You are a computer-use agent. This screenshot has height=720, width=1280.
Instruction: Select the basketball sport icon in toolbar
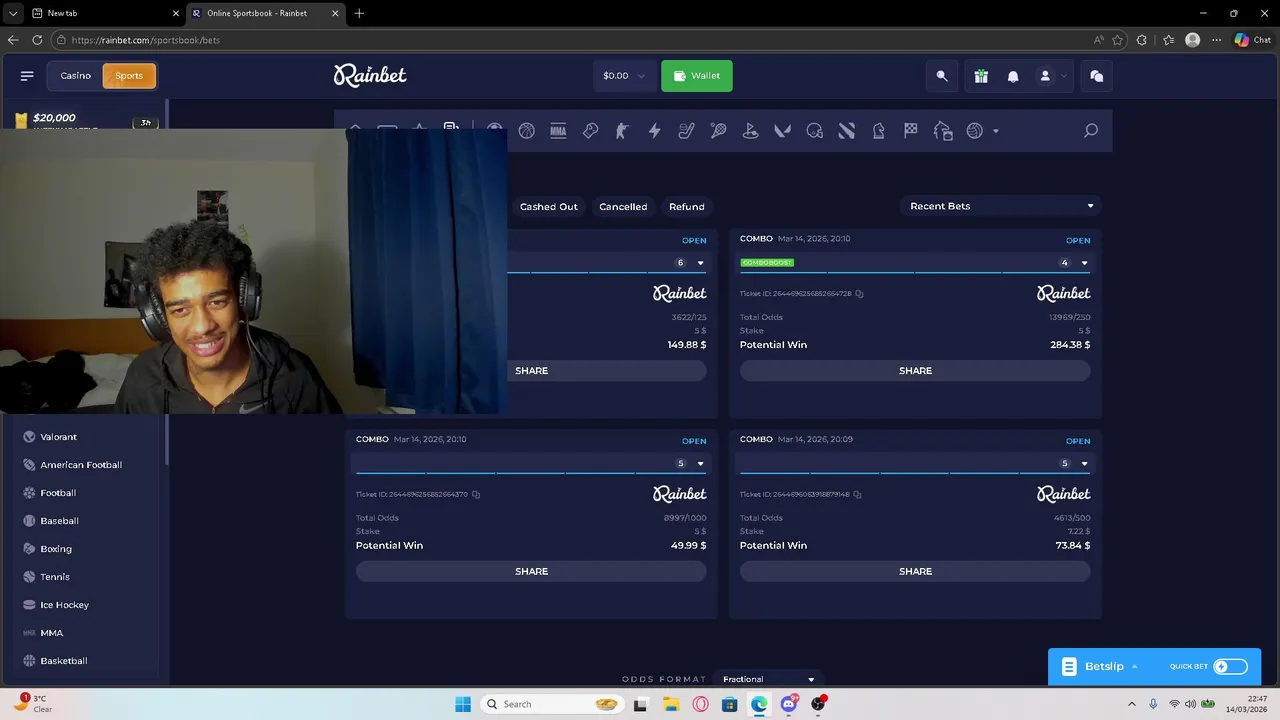(526, 131)
